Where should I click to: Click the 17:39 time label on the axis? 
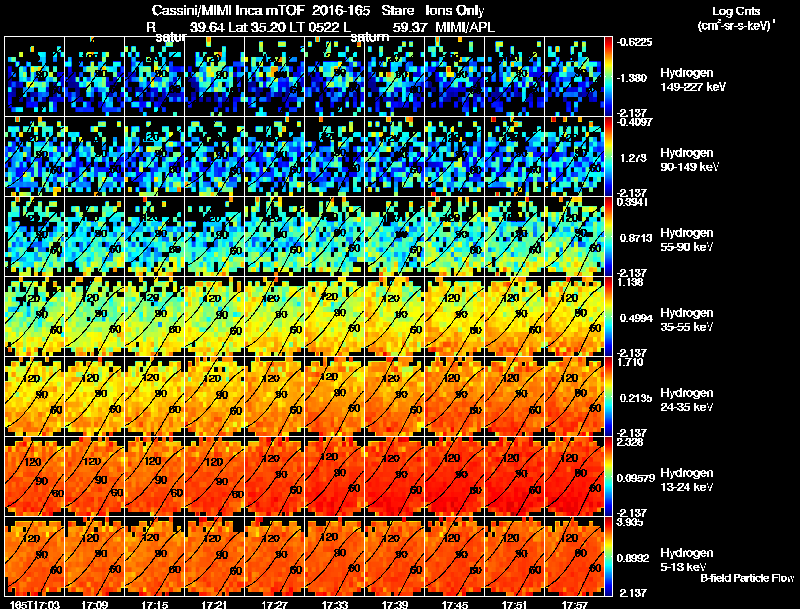pos(394,605)
